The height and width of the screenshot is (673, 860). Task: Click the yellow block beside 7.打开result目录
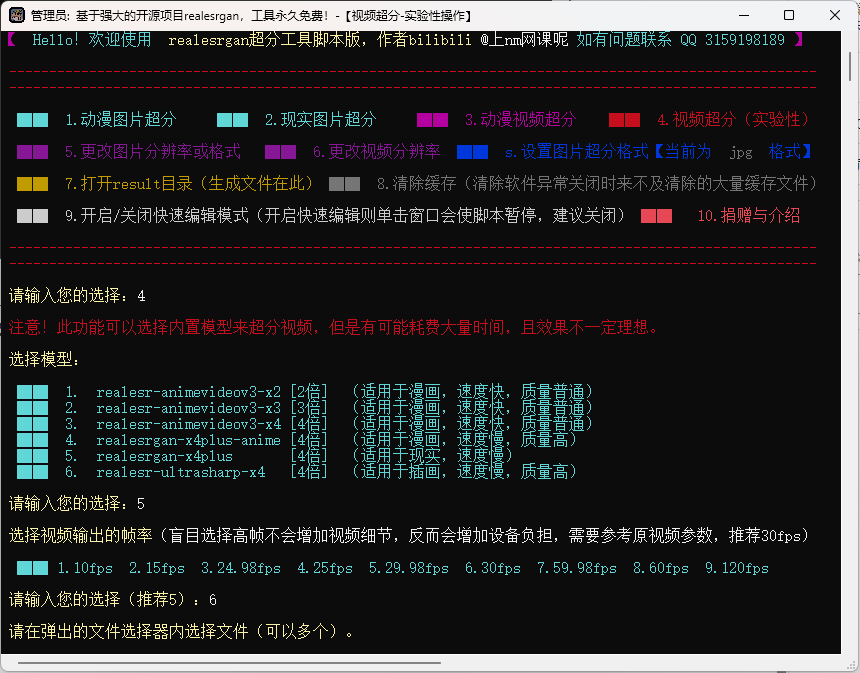click(x=32, y=184)
